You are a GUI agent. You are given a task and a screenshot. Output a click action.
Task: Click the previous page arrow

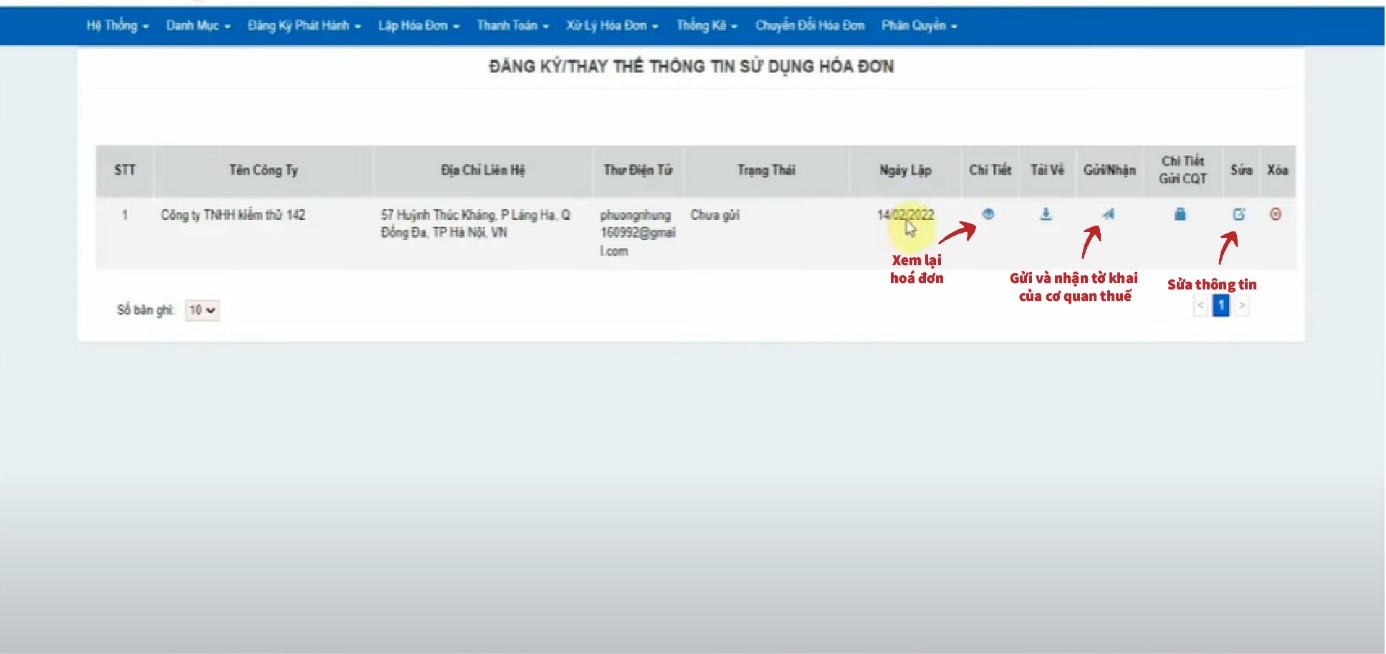1201,306
